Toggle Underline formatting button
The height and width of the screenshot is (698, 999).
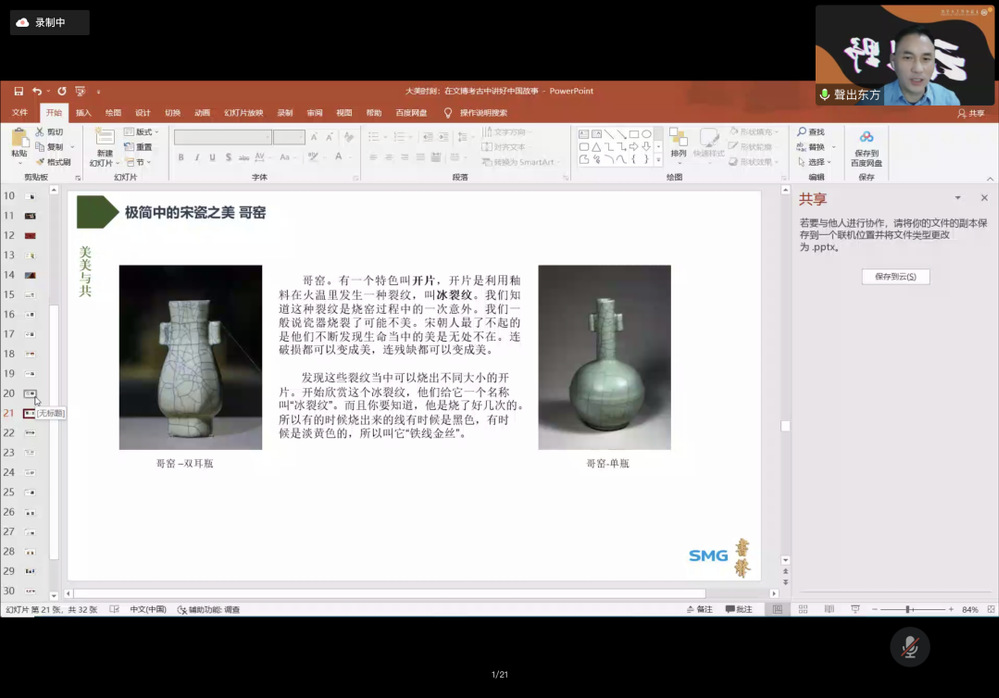212,157
